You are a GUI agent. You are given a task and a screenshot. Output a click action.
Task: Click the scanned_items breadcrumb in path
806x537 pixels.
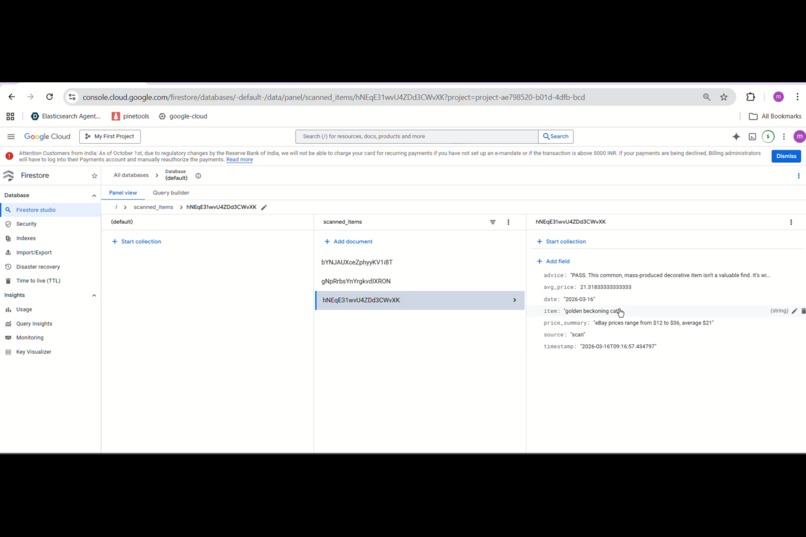(153, 207)
